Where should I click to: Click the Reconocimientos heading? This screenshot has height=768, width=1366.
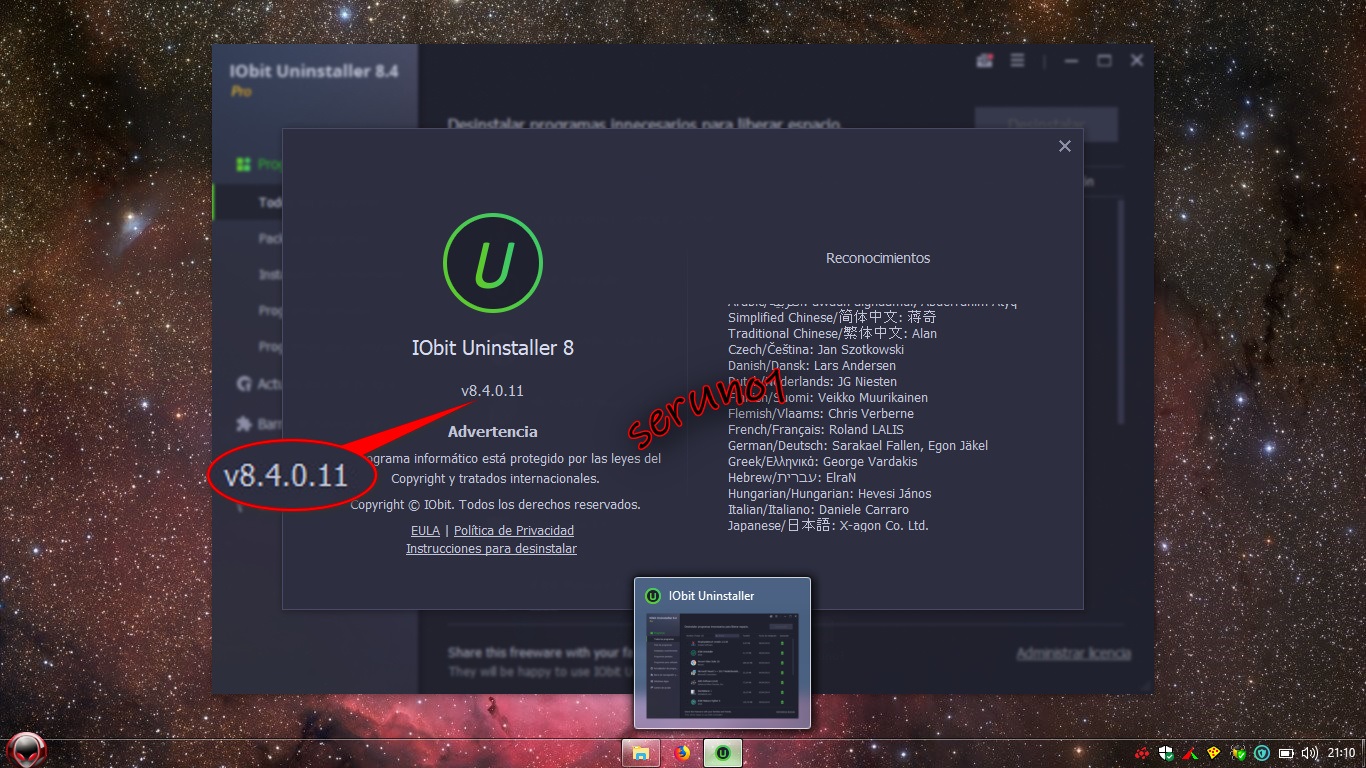tap(878, 258)
